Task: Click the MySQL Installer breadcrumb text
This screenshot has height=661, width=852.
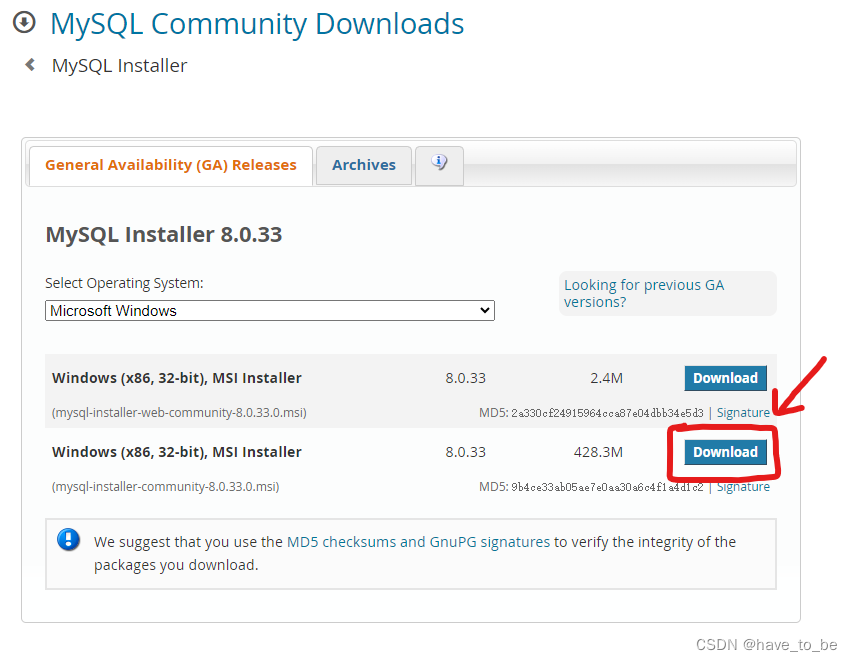Action: coord(120,66)
